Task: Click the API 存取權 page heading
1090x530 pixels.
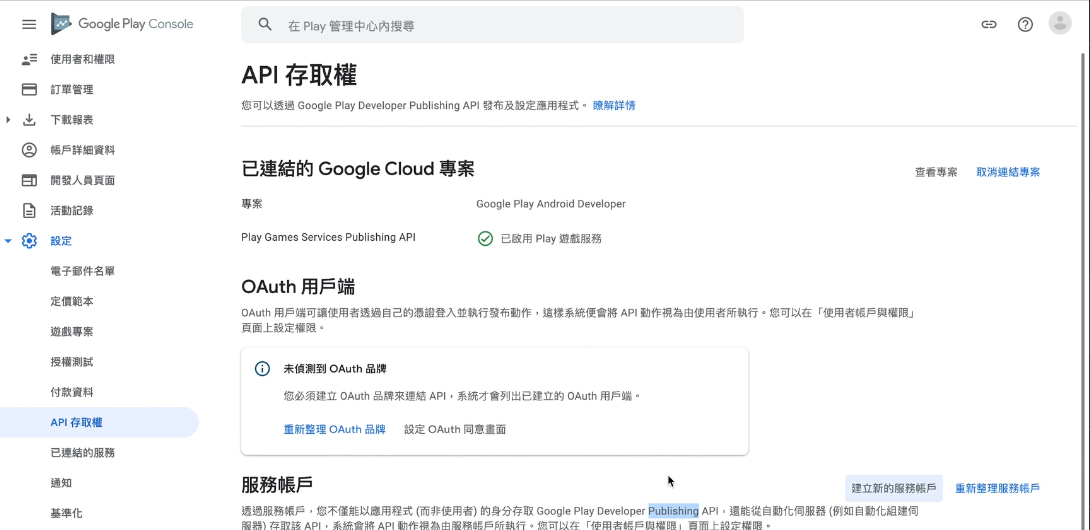Action: tap(299, 75)
